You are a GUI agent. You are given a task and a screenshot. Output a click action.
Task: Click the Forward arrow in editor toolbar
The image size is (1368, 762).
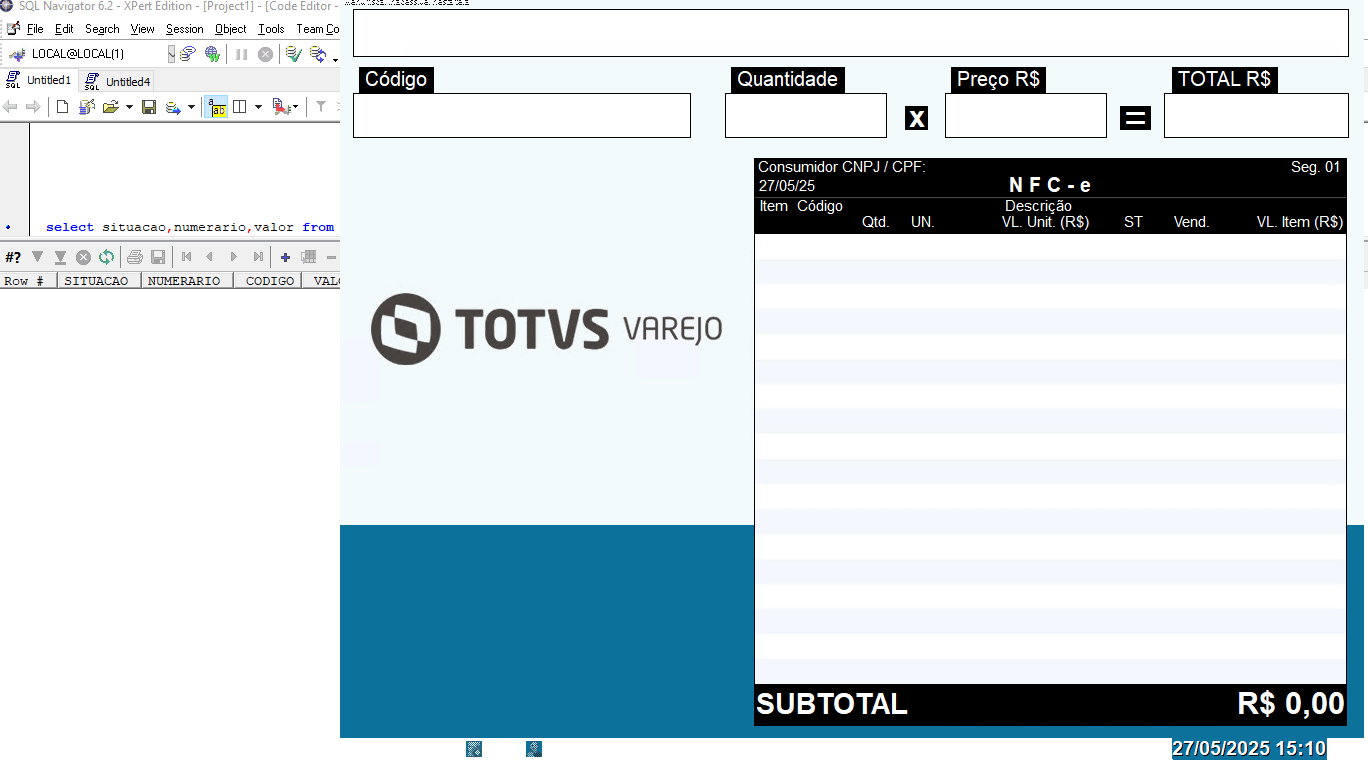point(33,107)
